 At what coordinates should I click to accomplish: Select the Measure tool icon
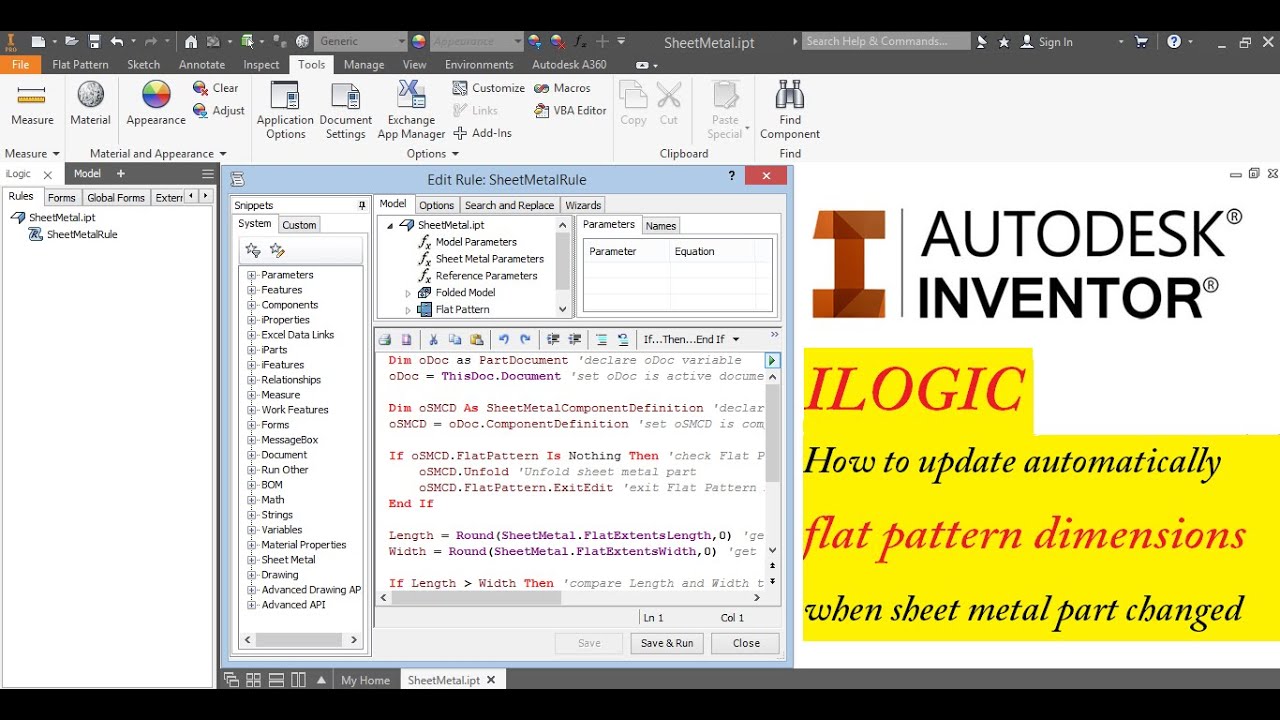(x=32, y=96)
